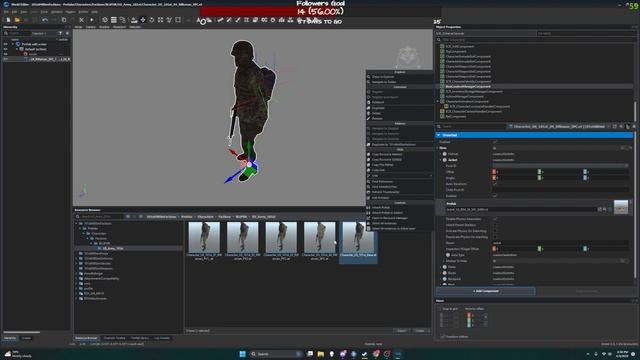Start play mode with the Play arrow icon

pos(91,20)
